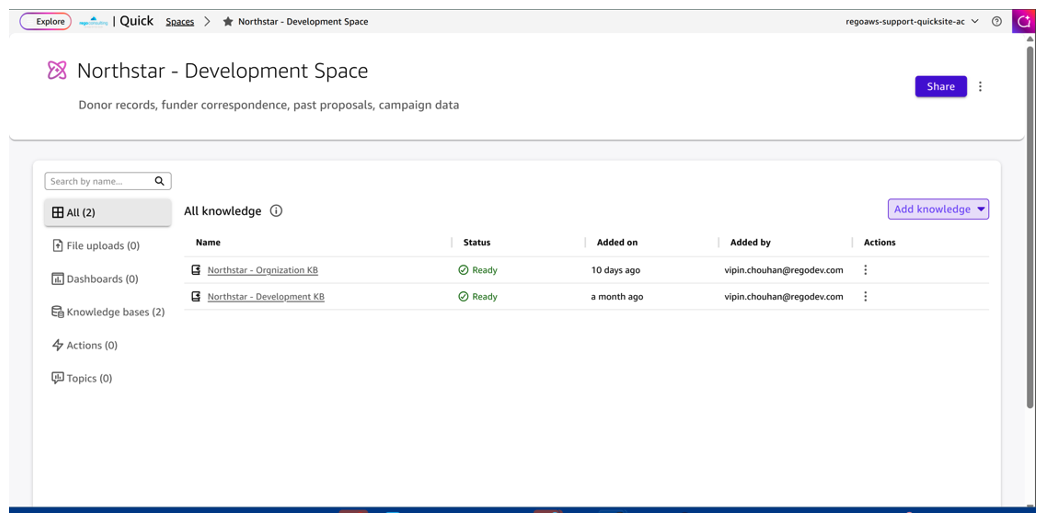Viewport: 1048px width, 518px height.
Task: Select the All (2) filter
Action: pyautogui.click(x=108, y=213)
